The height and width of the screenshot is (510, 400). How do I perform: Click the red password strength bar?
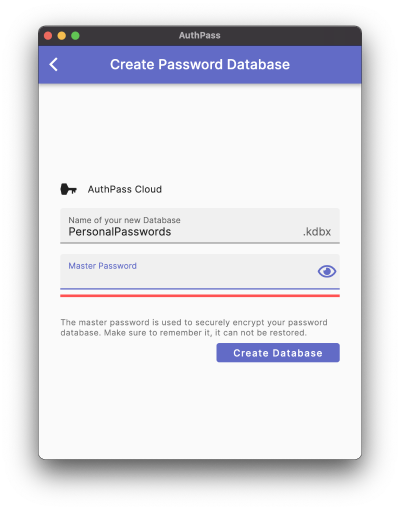click(x=200, y=296)
